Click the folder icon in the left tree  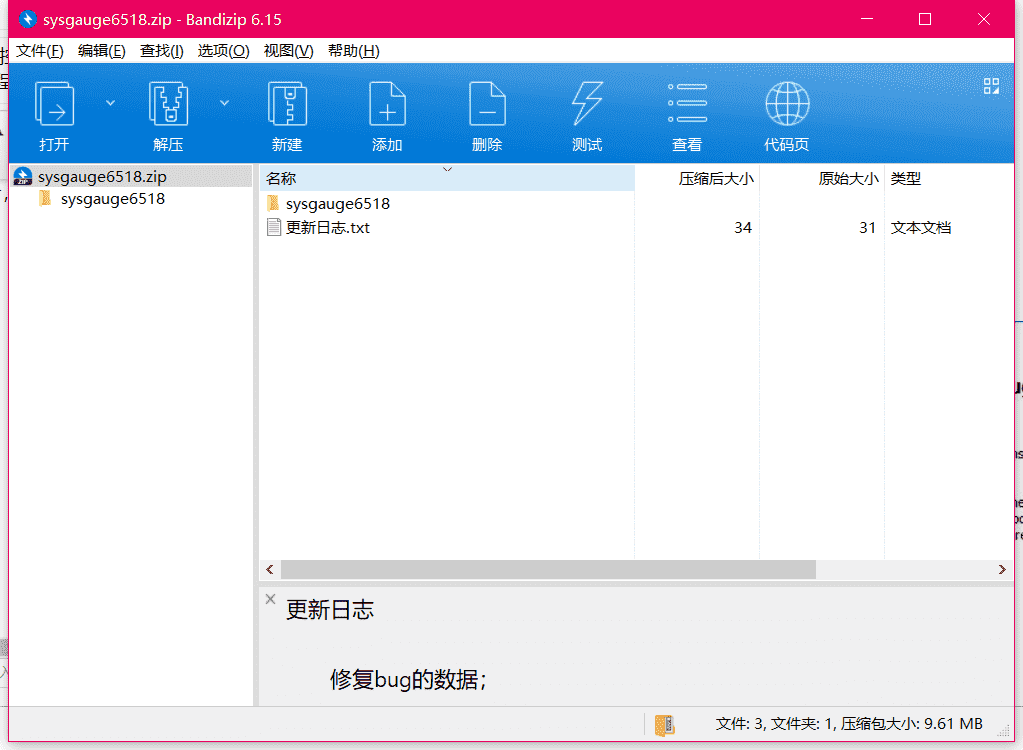coord(46,198)
